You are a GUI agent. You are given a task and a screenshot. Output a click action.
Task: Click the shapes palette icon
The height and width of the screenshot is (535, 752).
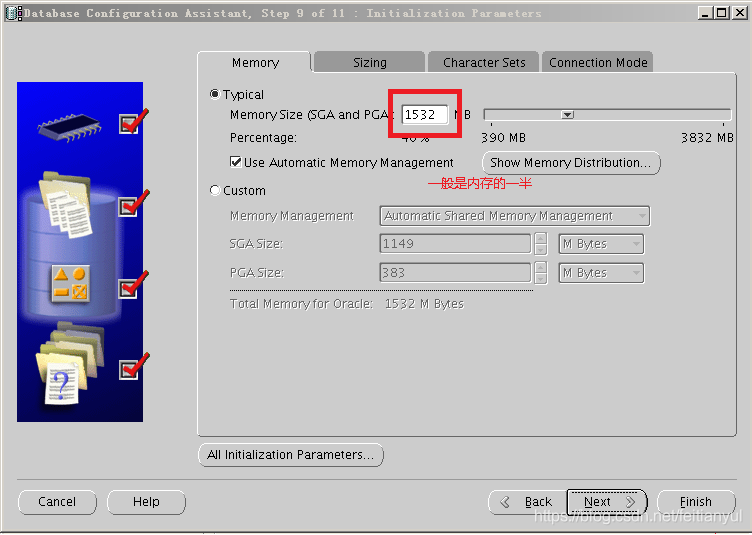tap(70, 283)
